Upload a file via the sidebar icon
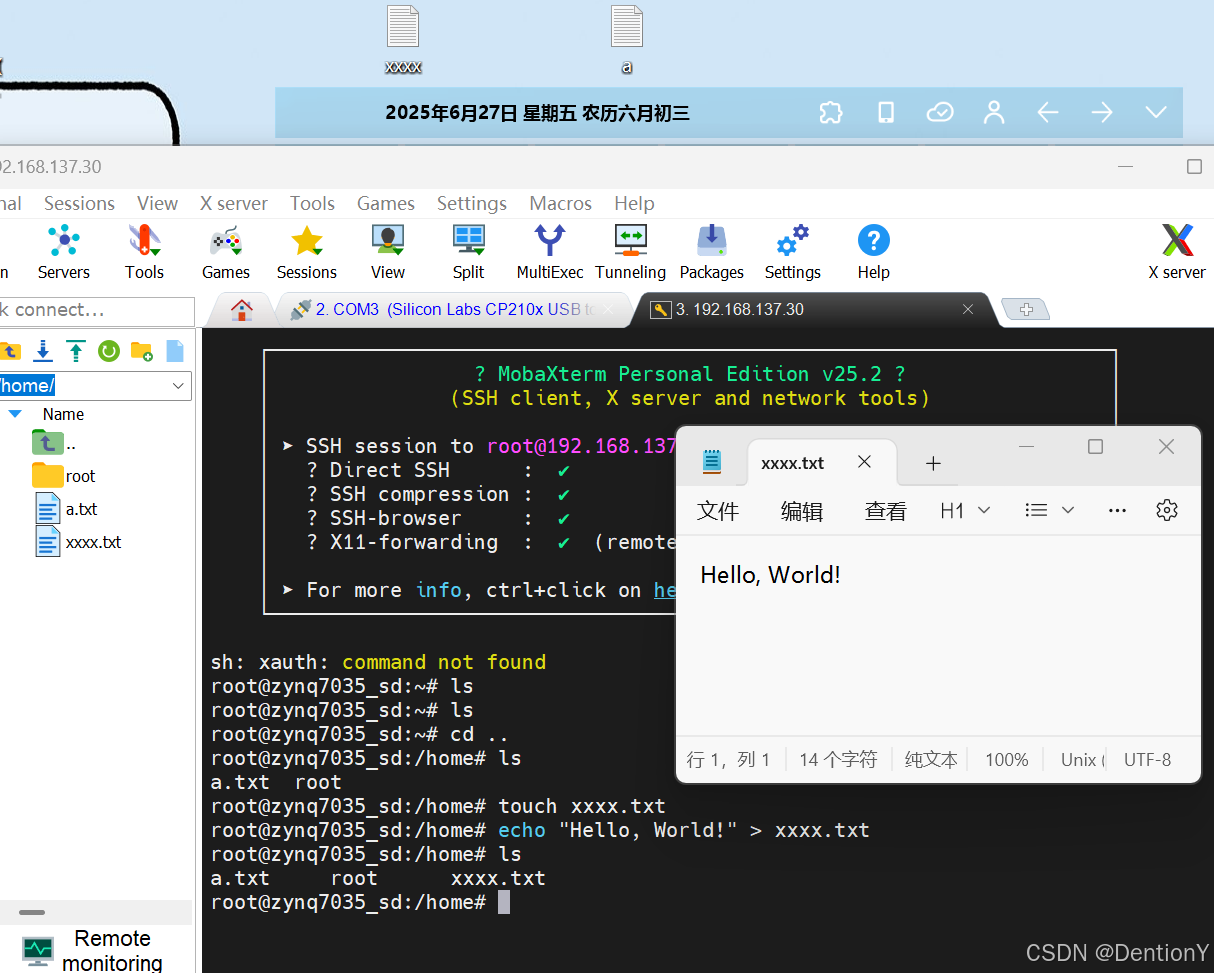Viewport: 1214px width, 973px height. 75,351
